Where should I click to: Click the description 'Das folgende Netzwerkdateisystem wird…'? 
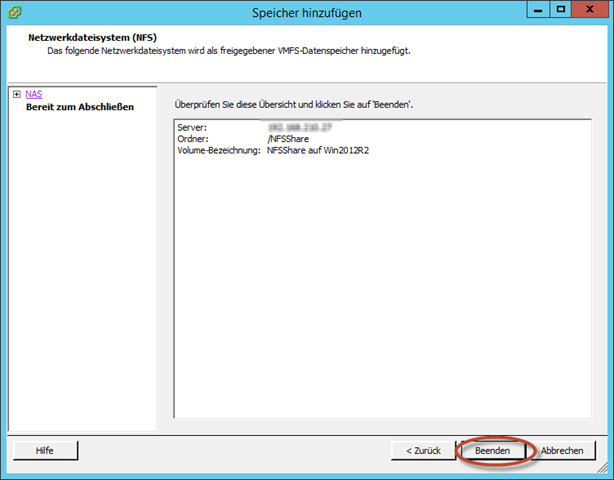(229, 51)
